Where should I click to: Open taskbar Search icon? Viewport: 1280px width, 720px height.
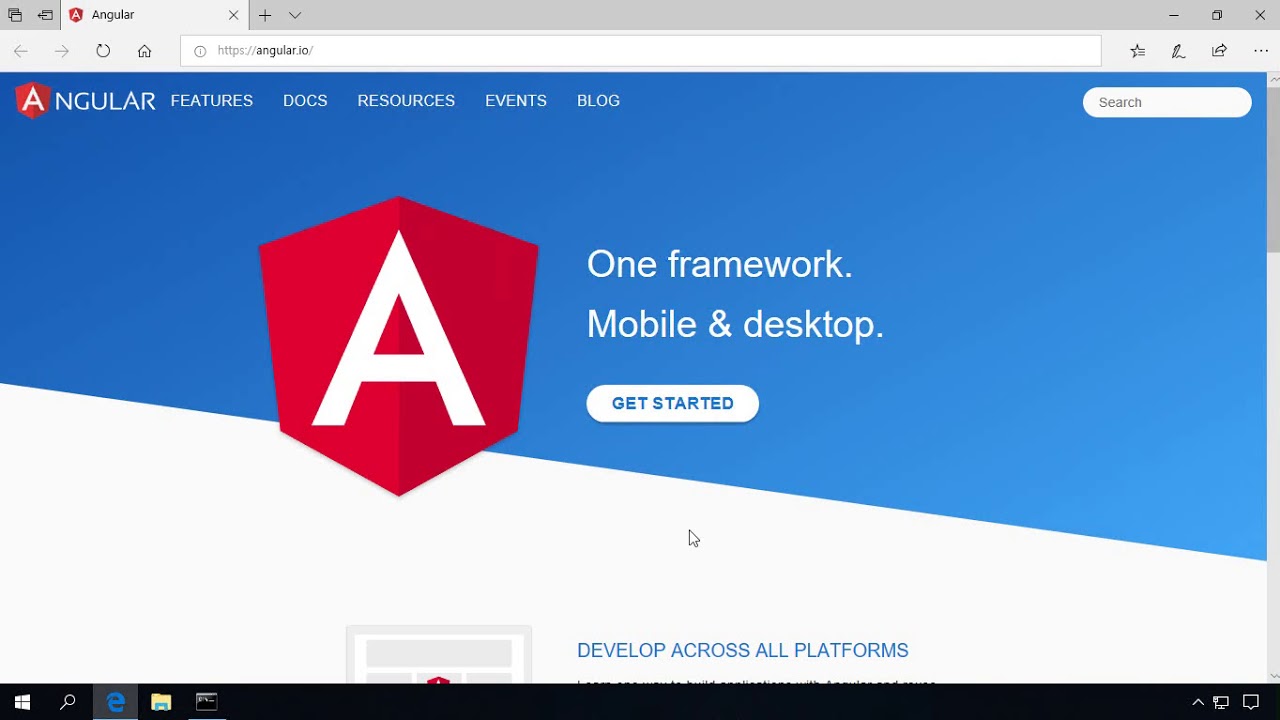[x=68, y=702]
